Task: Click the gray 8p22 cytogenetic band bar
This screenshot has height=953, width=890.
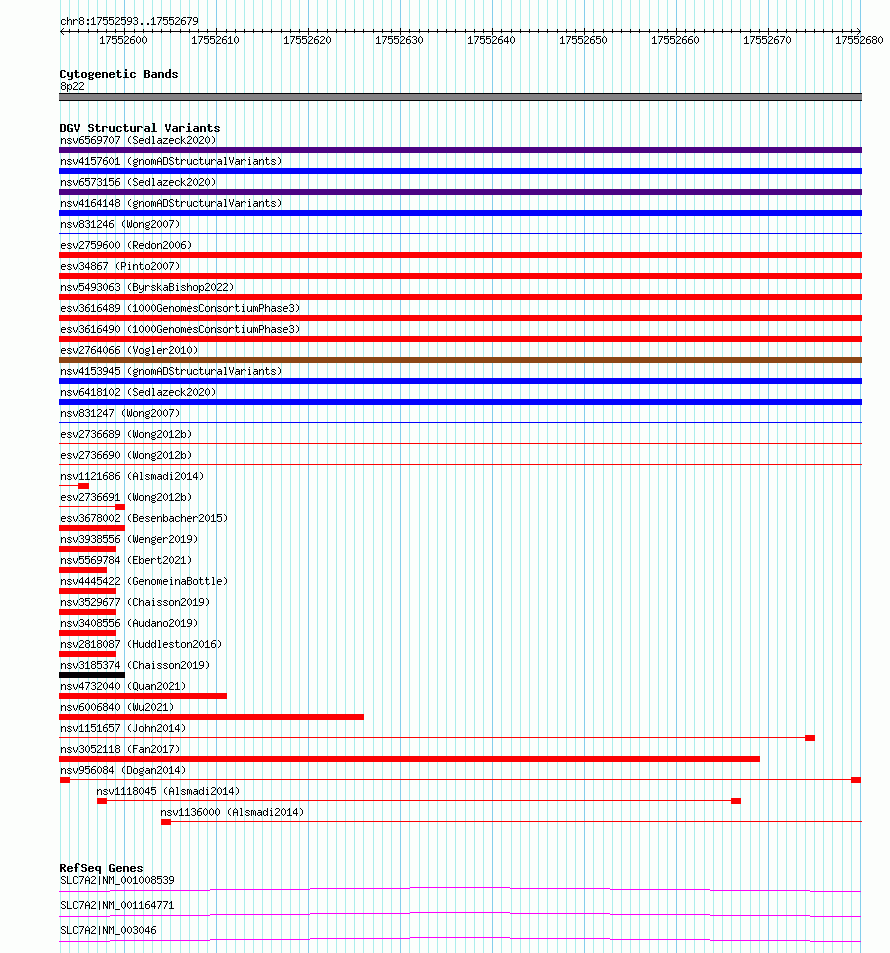Action: tap(460, 97)
